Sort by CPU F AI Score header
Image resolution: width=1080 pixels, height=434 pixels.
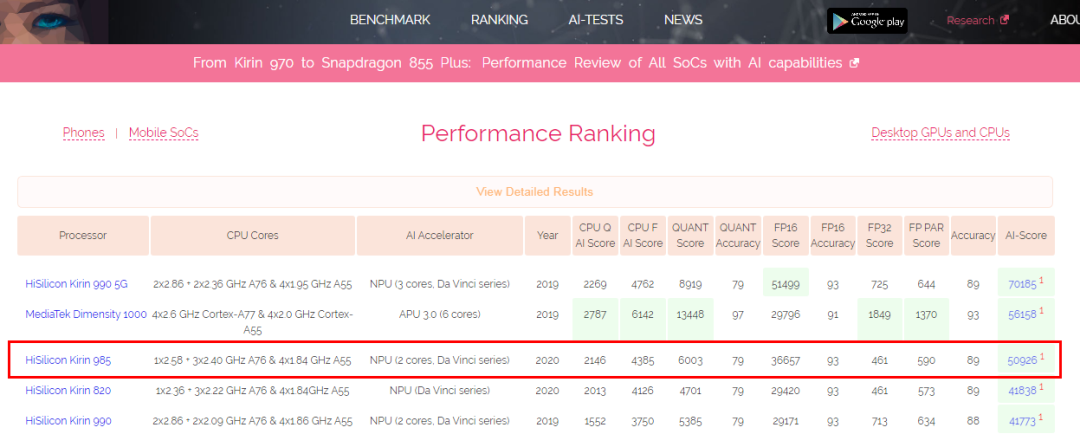[642, 236]
